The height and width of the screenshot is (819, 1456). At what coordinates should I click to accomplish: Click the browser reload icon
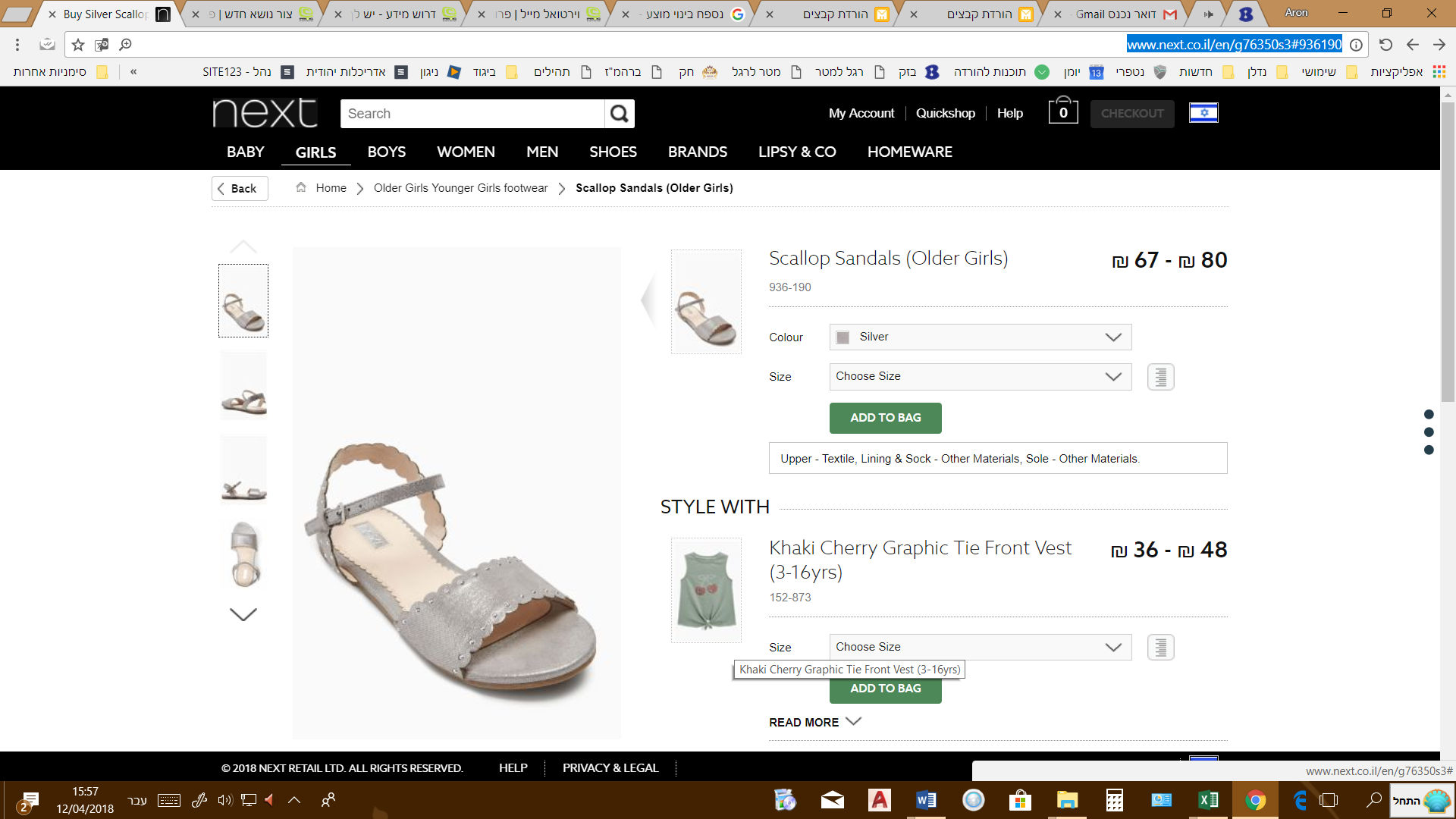(x=1385, y=45)
